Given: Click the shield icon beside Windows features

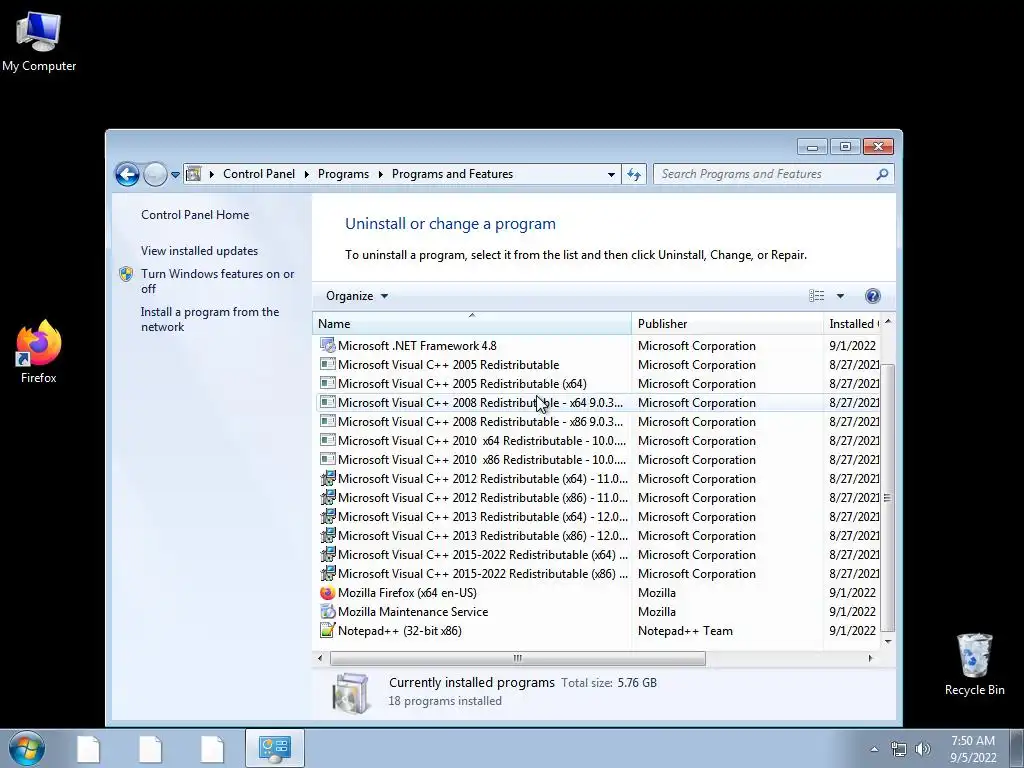Looking at the screenshot, I should coord(126,274).
